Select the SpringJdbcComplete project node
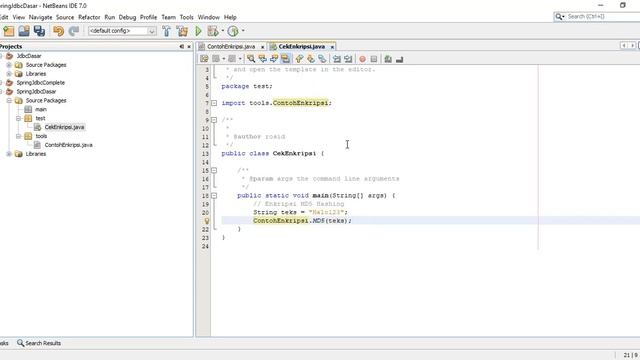The image size is (640, 360). point(41,83)
